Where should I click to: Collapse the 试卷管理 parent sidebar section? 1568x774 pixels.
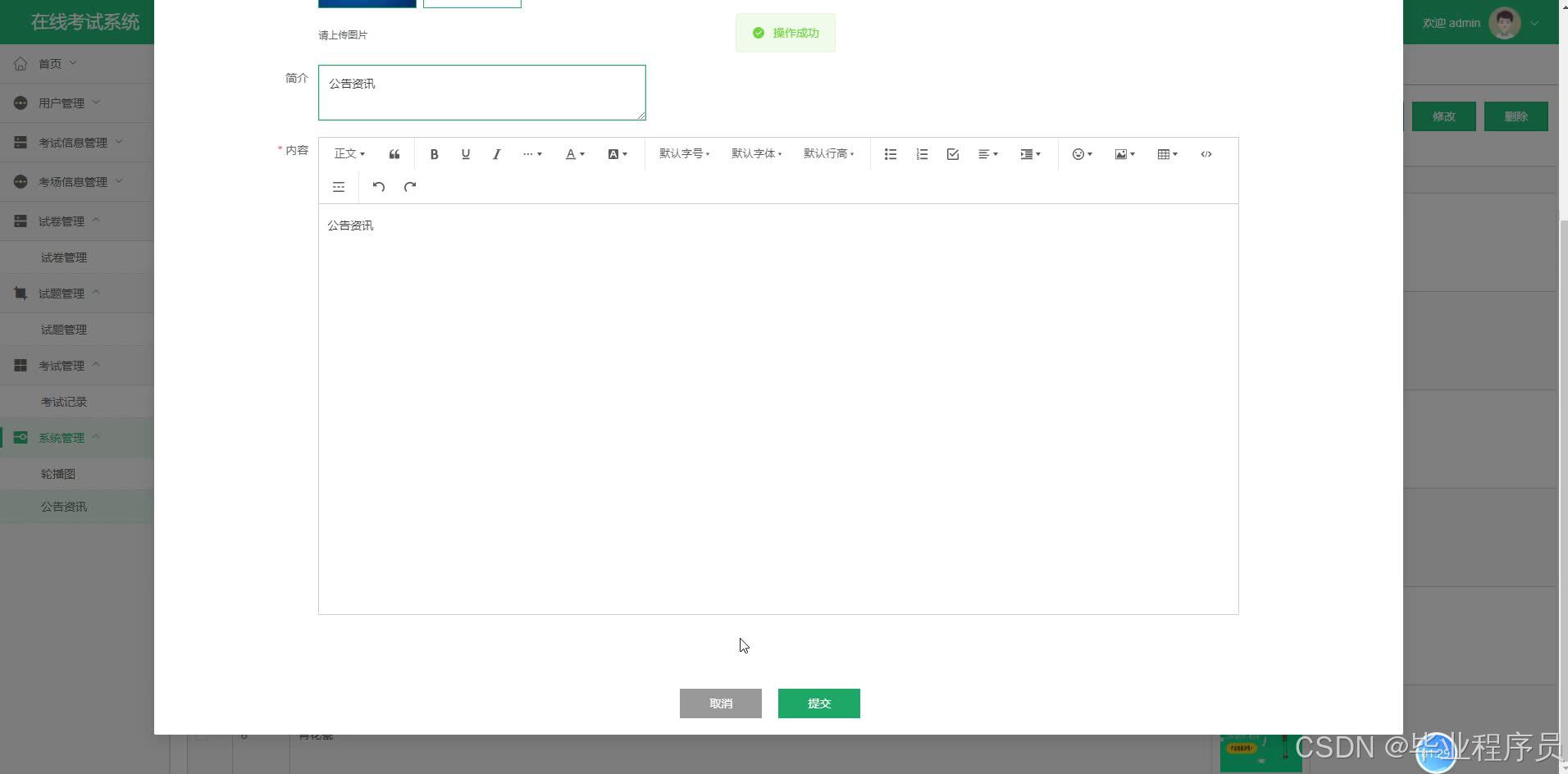[77, 221]
